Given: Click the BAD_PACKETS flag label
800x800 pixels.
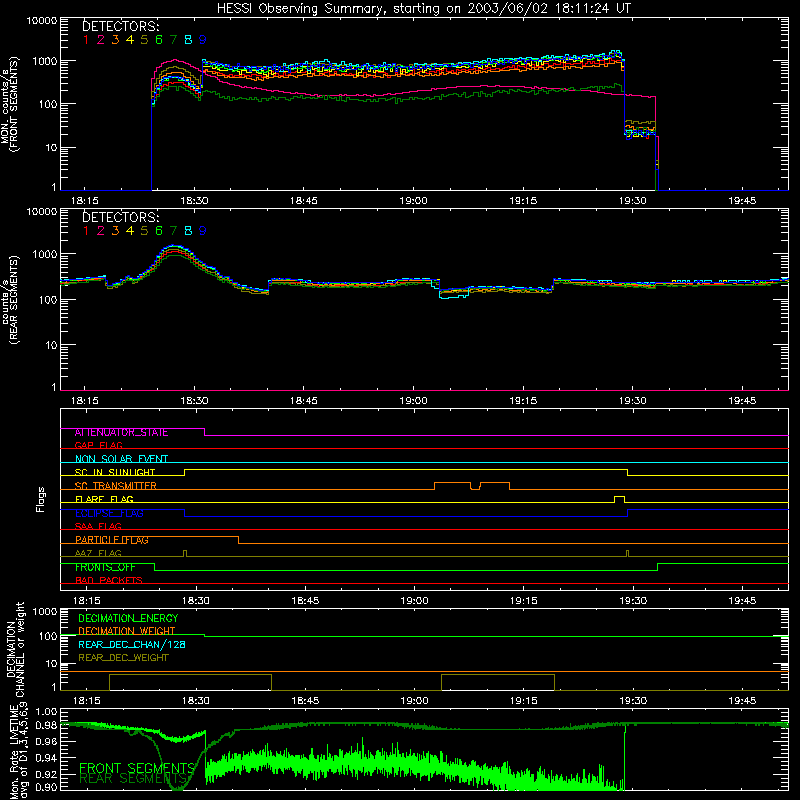Looking at the screenshot, I should (109, 580).
